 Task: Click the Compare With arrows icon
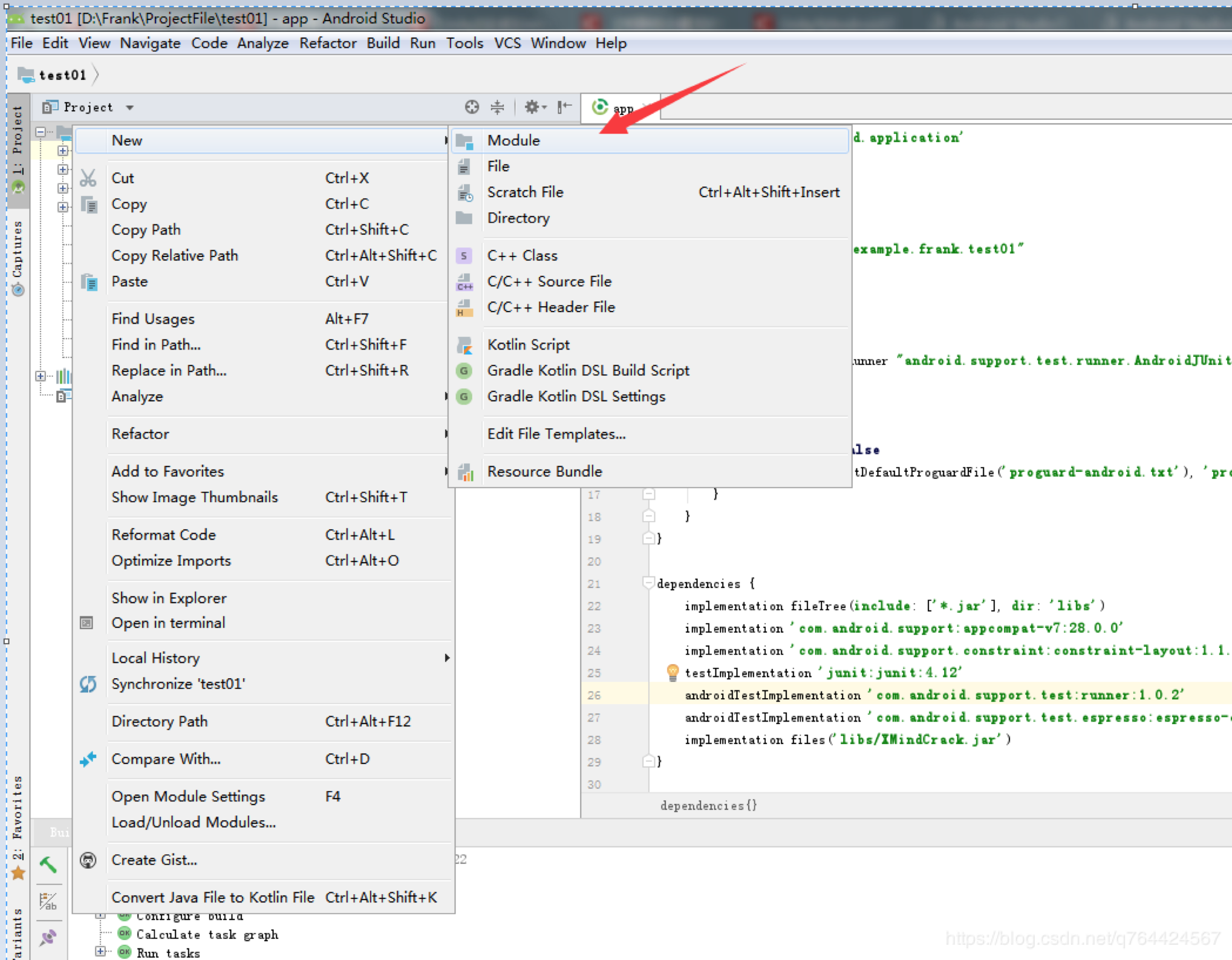[x=88, y=759]
